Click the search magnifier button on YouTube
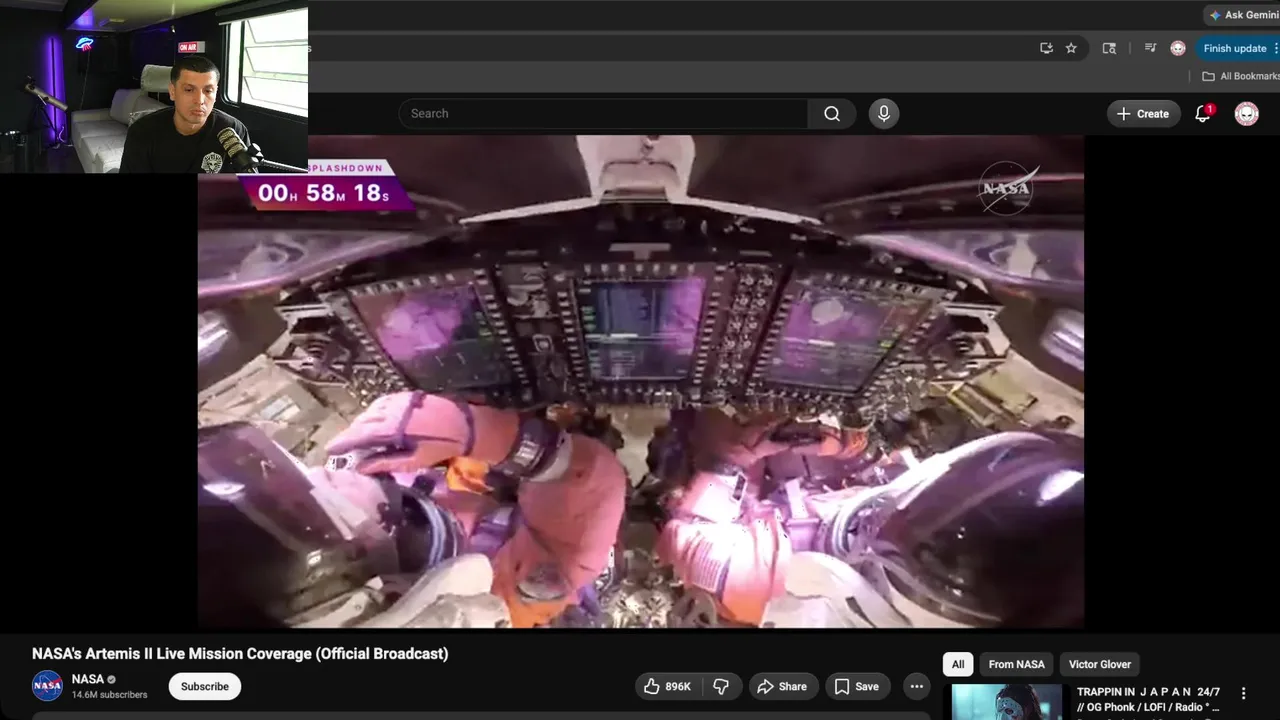The width and height of the screenshot is (1280, 720). [x=832, y=114]
